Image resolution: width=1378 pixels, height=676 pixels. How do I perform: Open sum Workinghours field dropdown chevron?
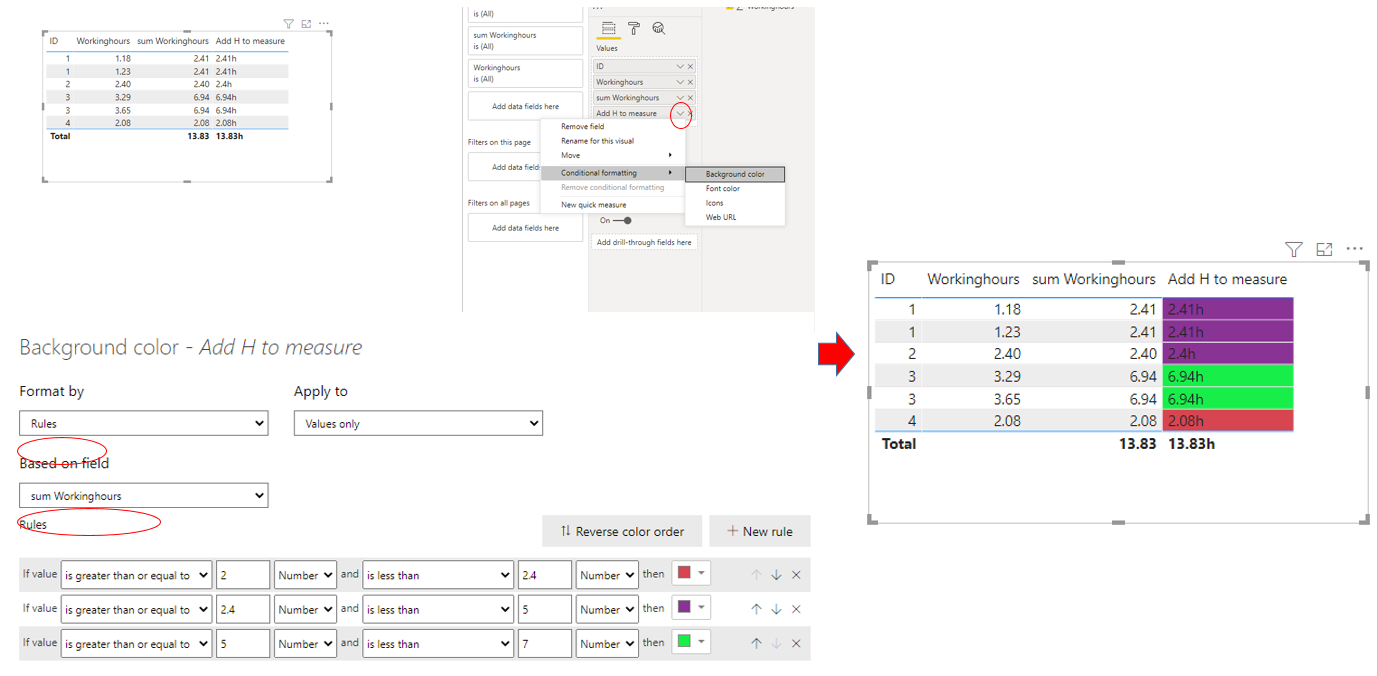(x=680, y=98)
